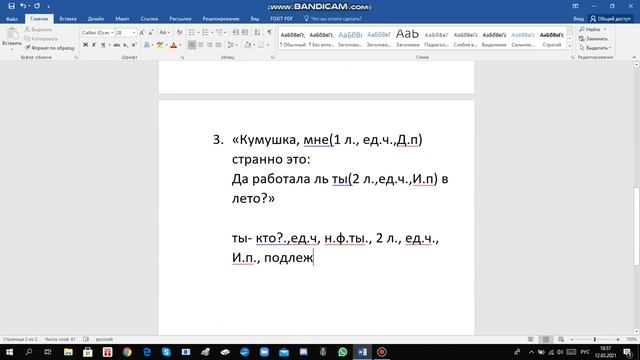Open the Clipboard group dialog launcher

pos(76,58)
